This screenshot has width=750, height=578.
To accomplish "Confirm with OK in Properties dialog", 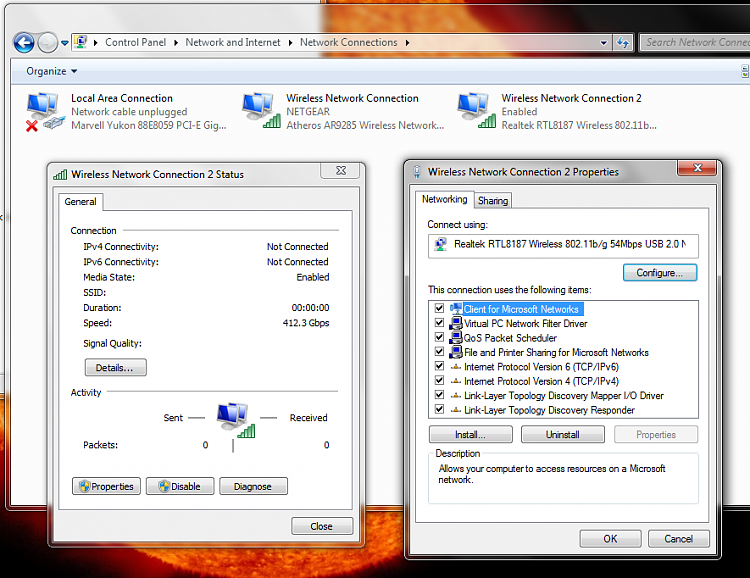I will coord(610,539).
